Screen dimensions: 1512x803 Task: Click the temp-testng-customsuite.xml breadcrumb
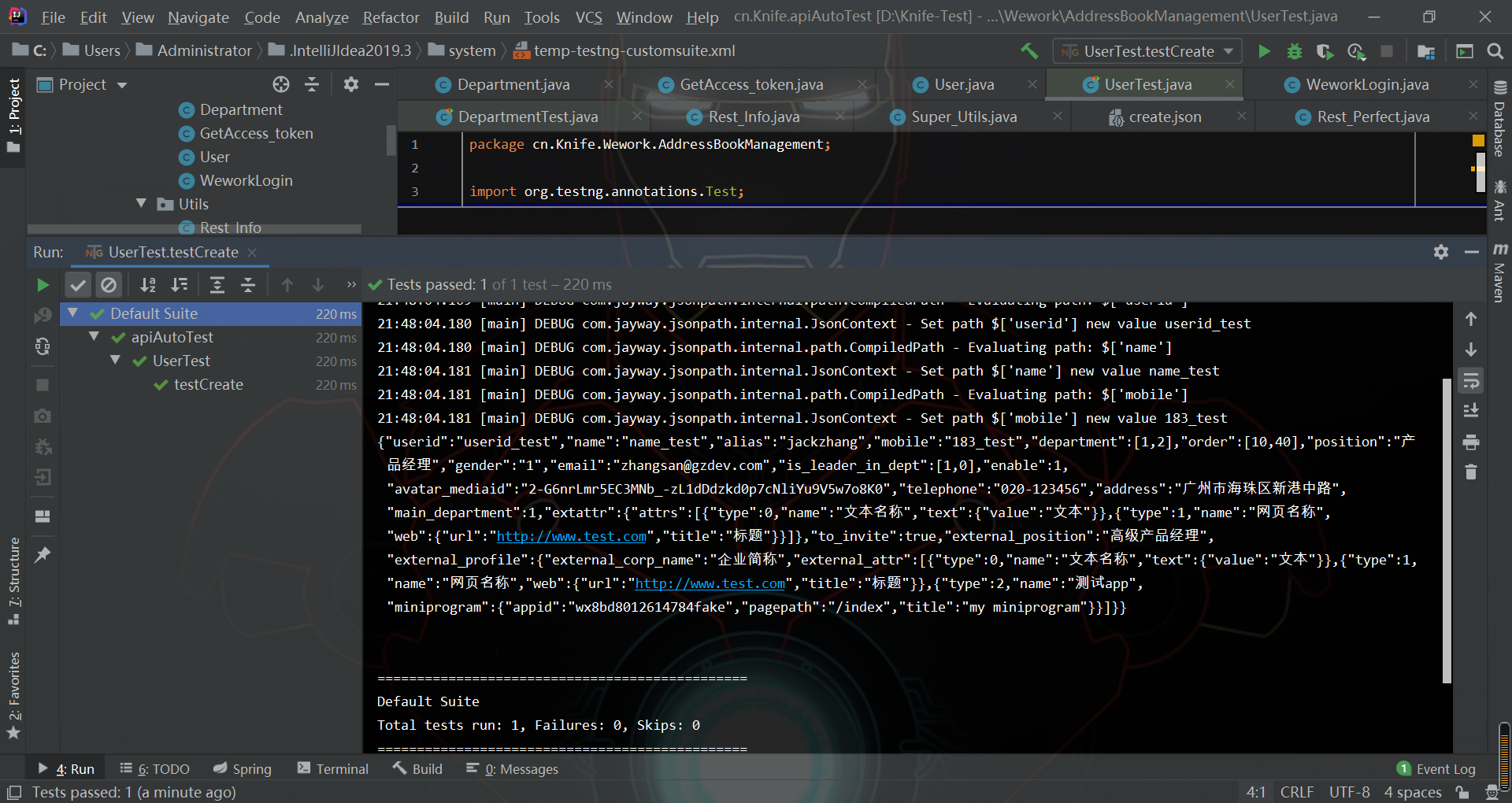point(624,51)
